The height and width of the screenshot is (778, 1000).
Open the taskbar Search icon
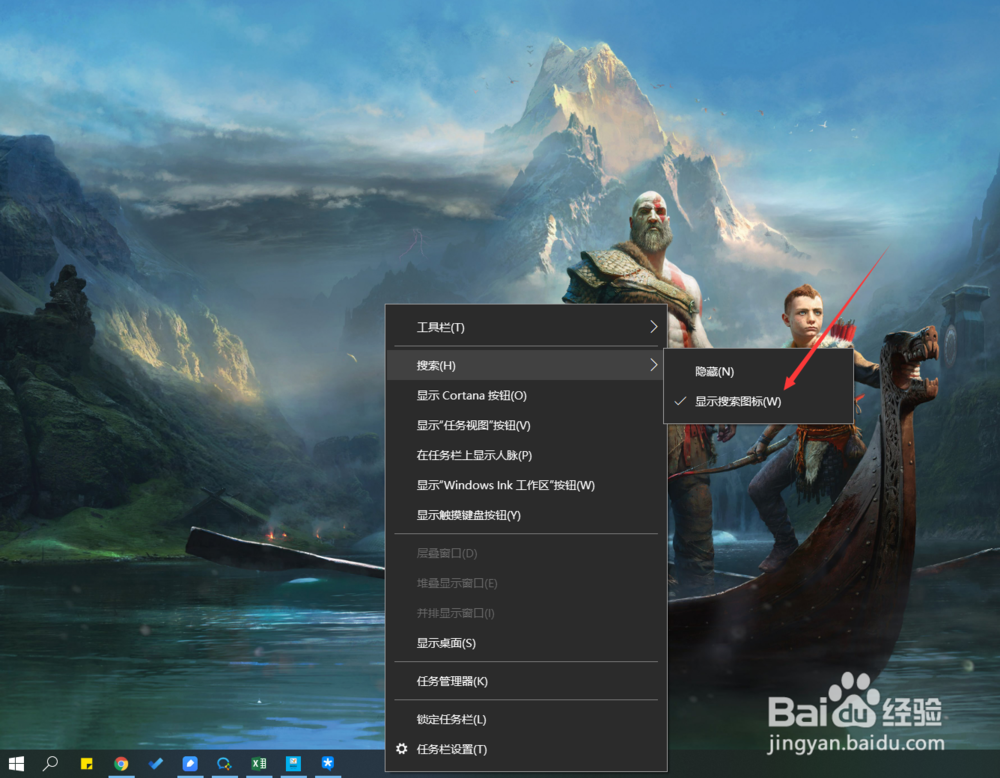point(50,763)
